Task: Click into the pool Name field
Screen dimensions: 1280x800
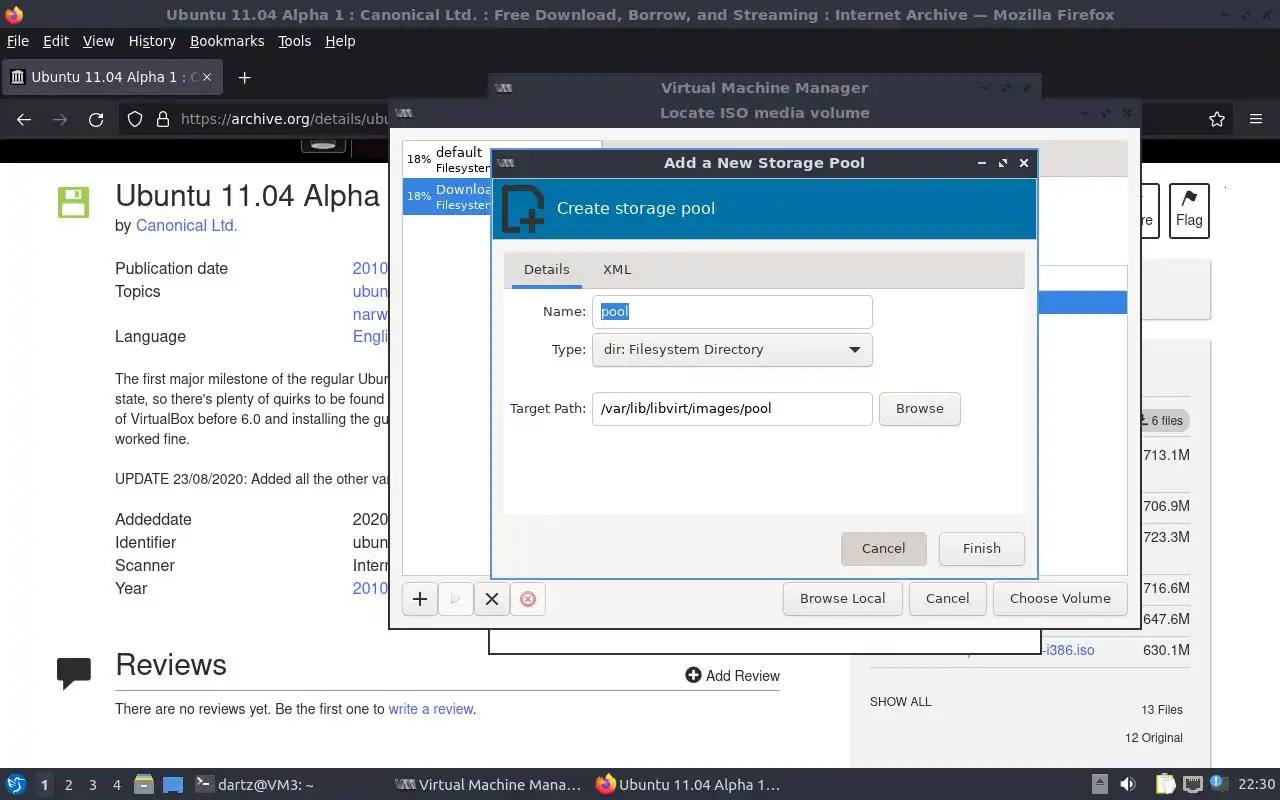Action: click(732, 312)
